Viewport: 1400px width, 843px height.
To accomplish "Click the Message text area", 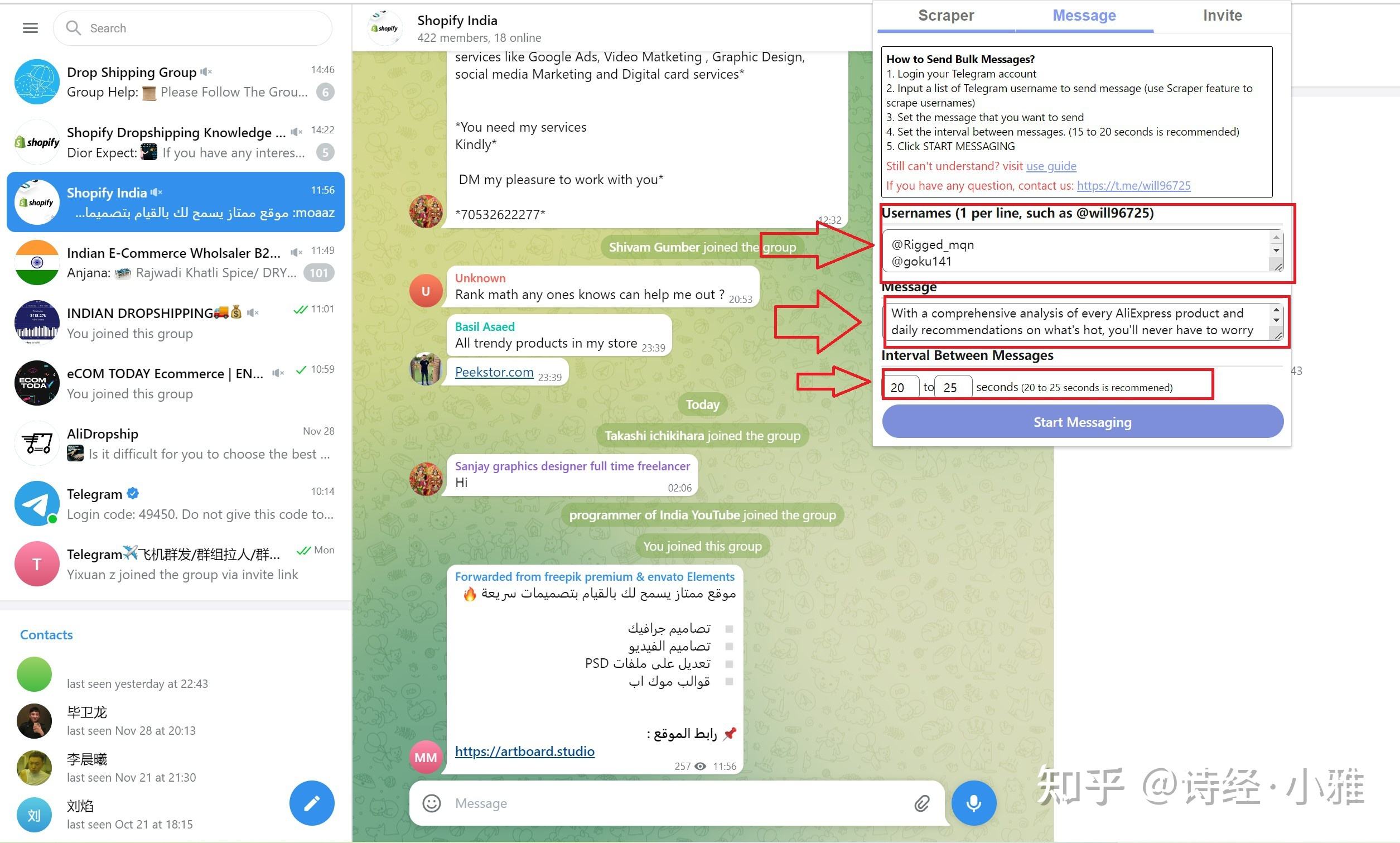I will (x=1083, y=321).
